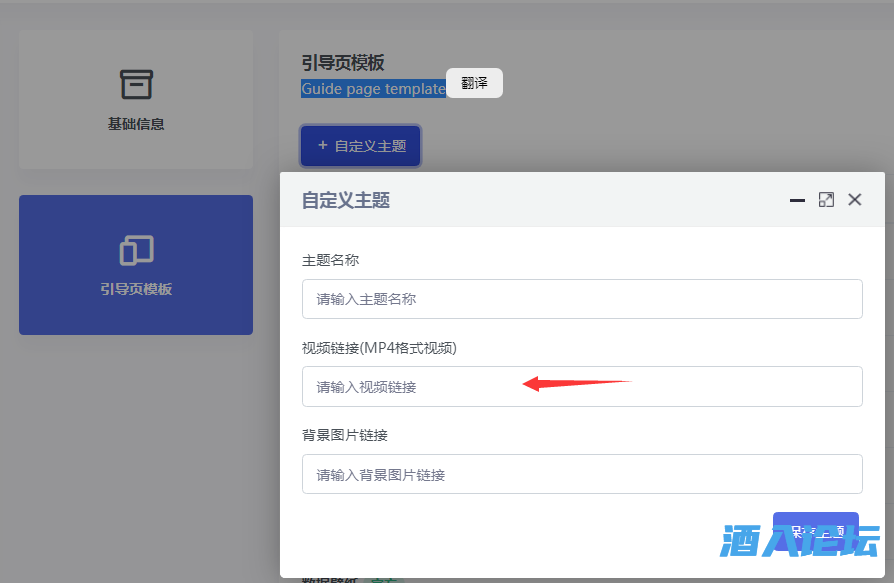Click the 主题名称 theme name input field
The image size is (894, 583).
coord(582,298)
